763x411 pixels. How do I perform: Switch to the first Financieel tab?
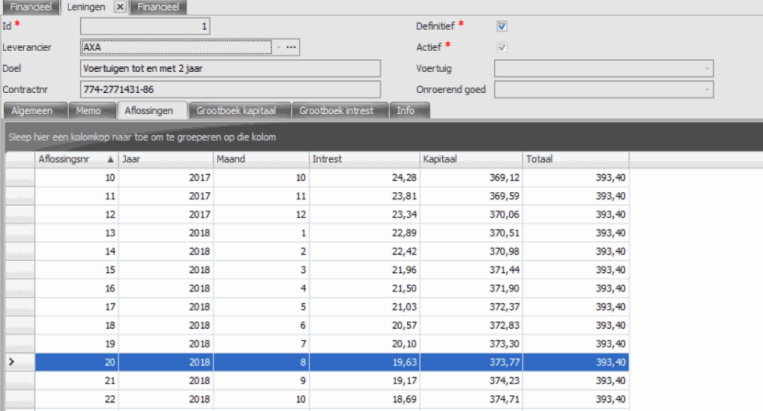click(x=30, y=7)
